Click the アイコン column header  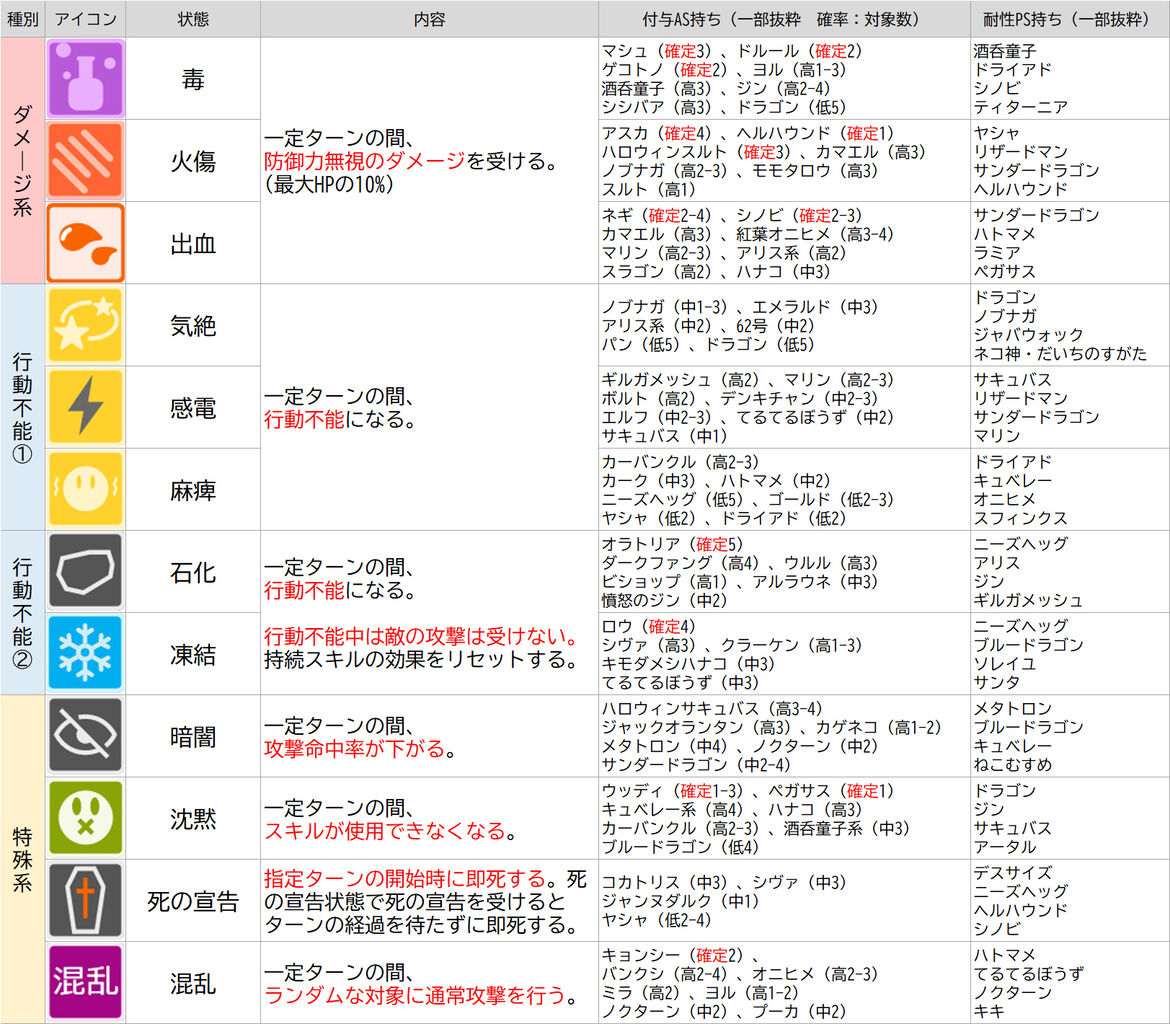86,19
